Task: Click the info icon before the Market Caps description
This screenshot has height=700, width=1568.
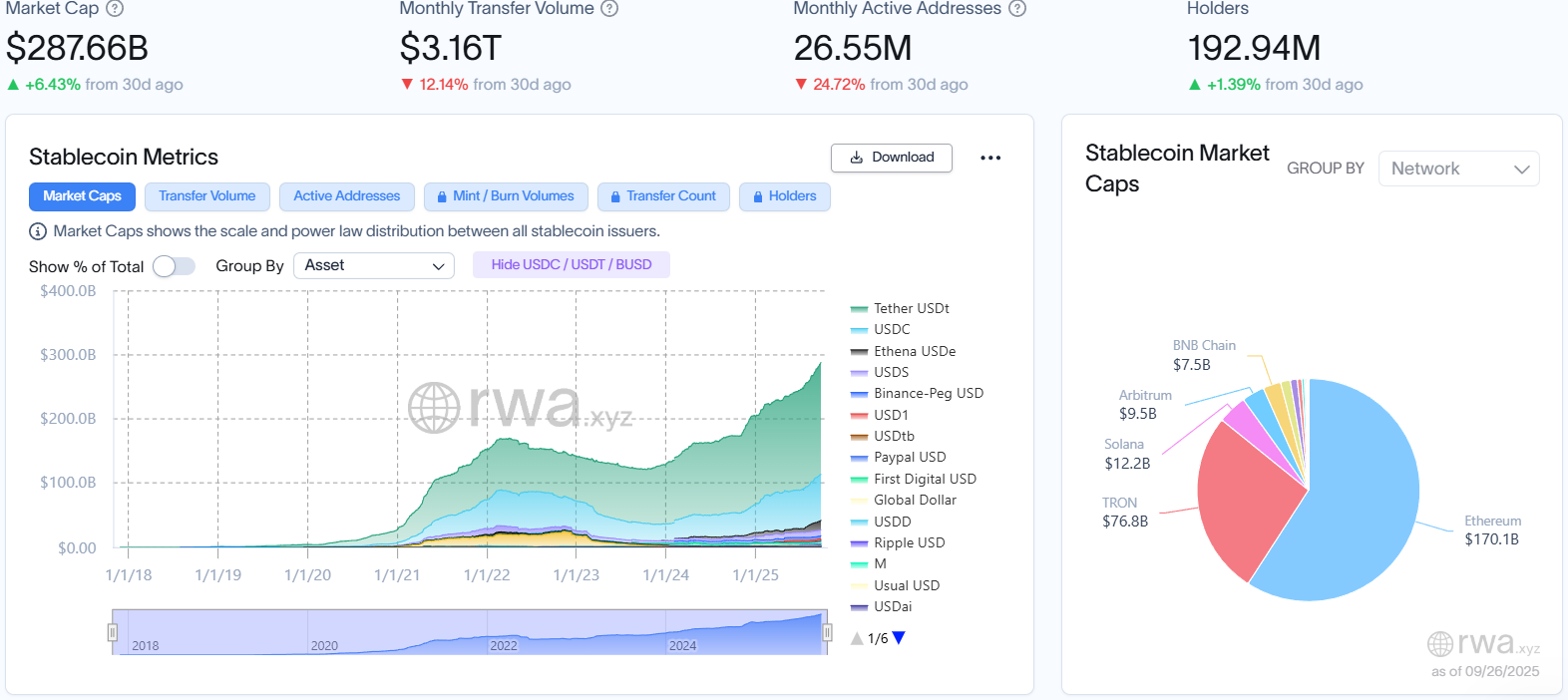Action: (x=38, y=231)
